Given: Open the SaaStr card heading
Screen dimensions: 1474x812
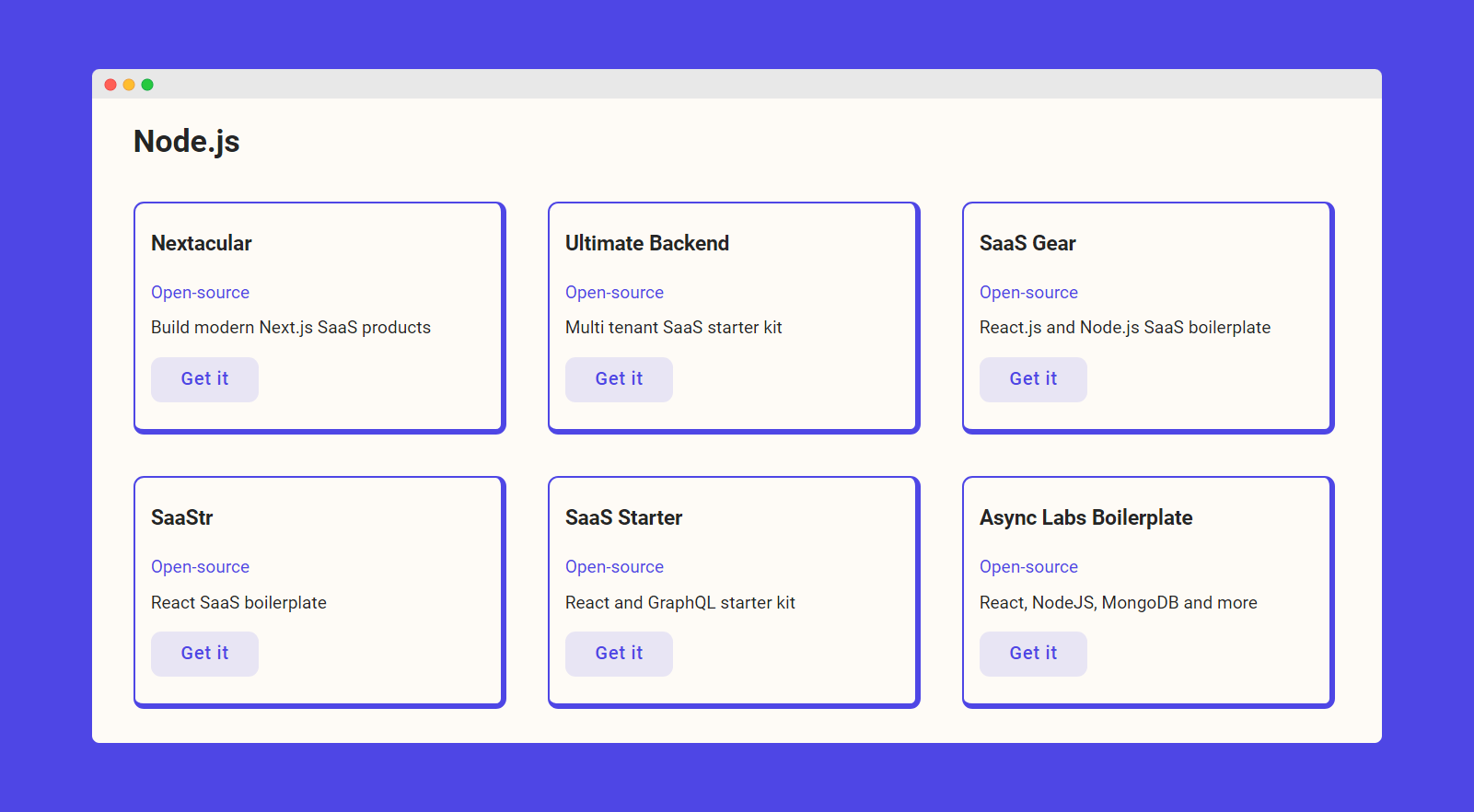Looking at the screenshot, I should [181, 517].
